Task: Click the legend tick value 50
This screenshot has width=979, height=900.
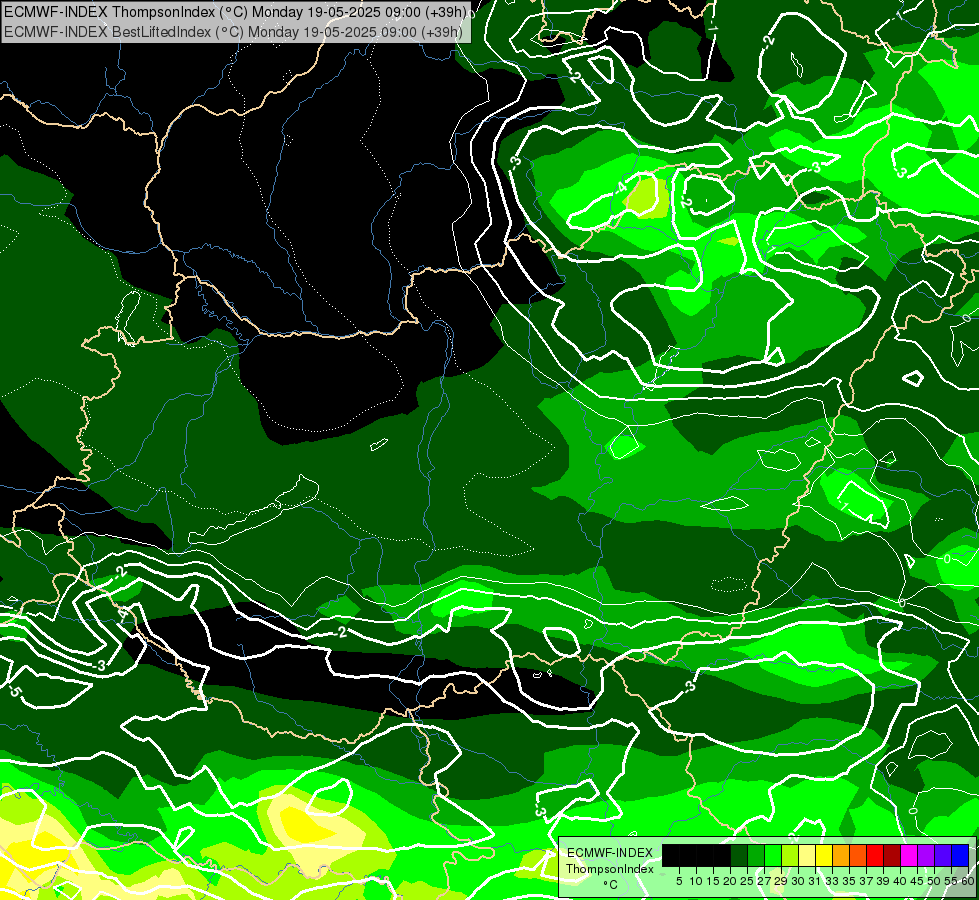Action: 935,881
